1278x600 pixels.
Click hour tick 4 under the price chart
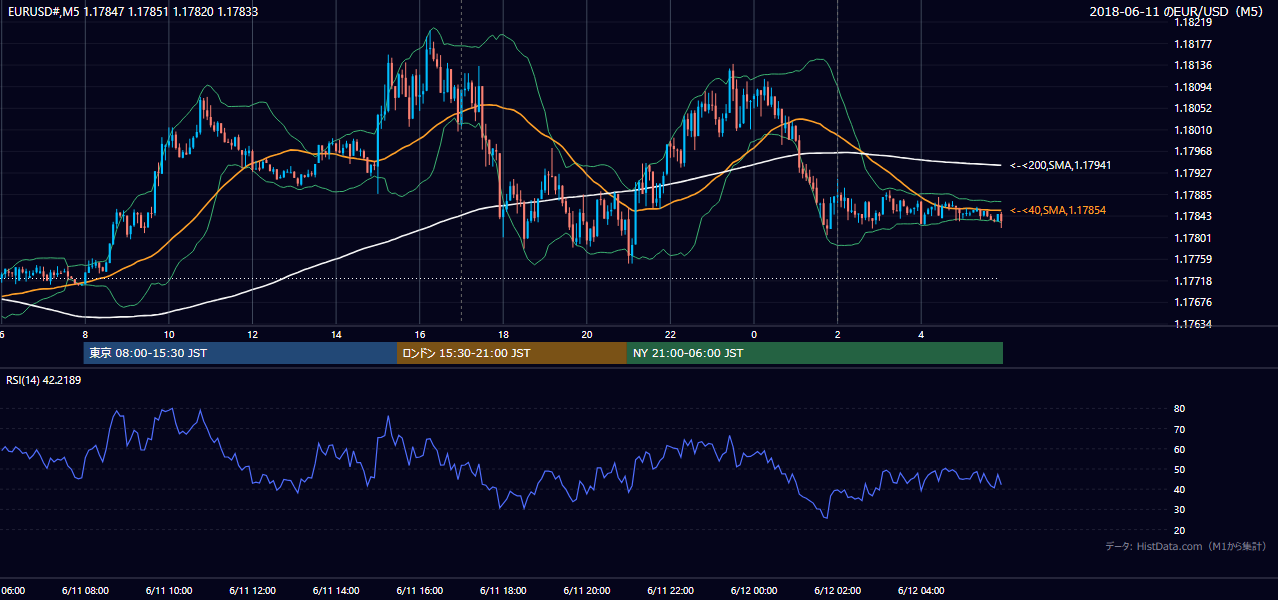(921, 334)
